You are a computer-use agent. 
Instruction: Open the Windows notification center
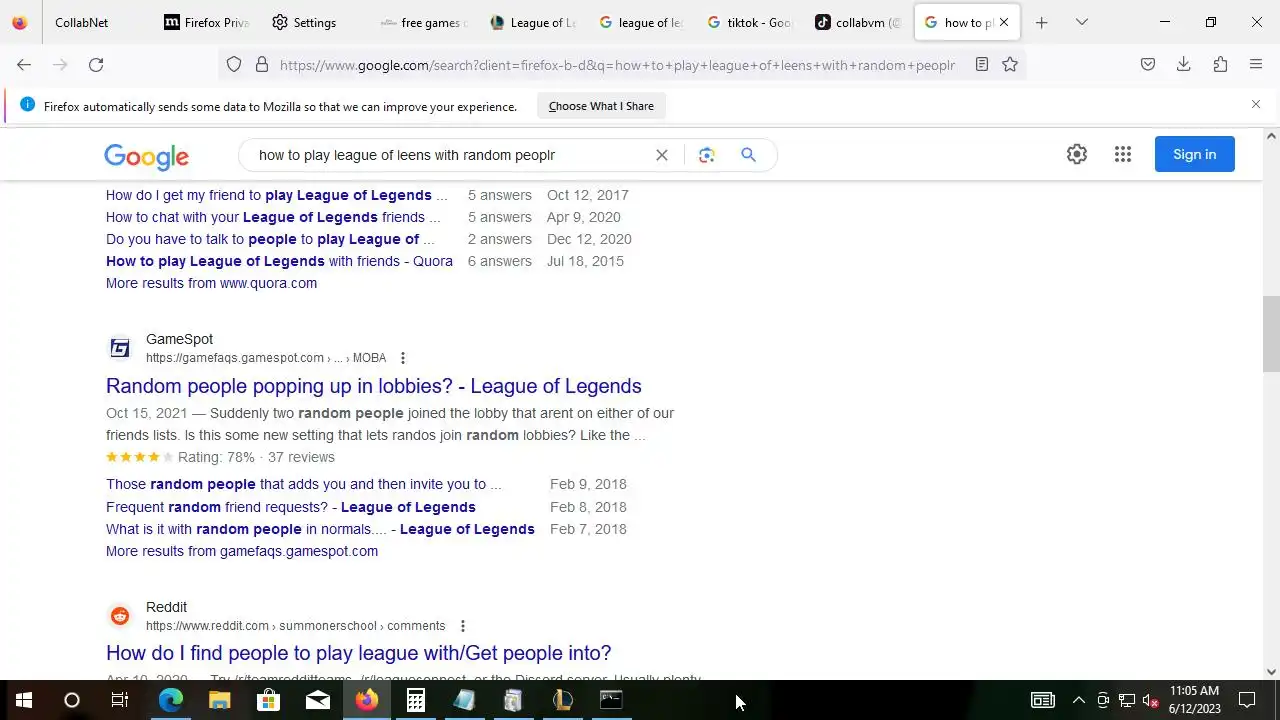[x=1248, y=700]
